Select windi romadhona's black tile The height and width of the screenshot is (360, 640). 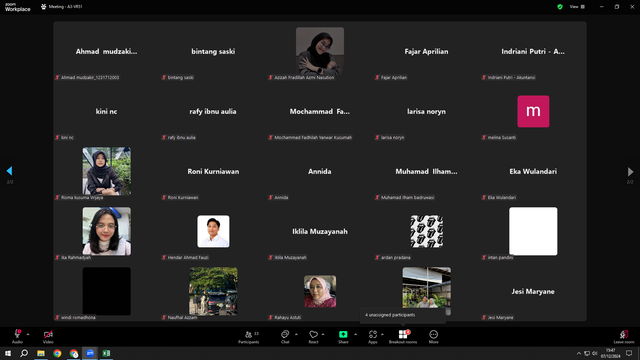[107, 291]
